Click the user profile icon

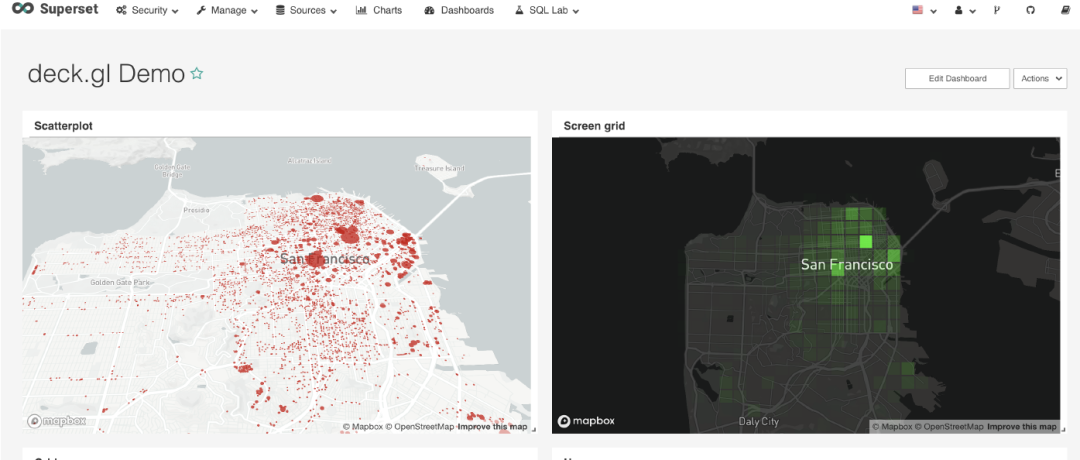[959, 10]
